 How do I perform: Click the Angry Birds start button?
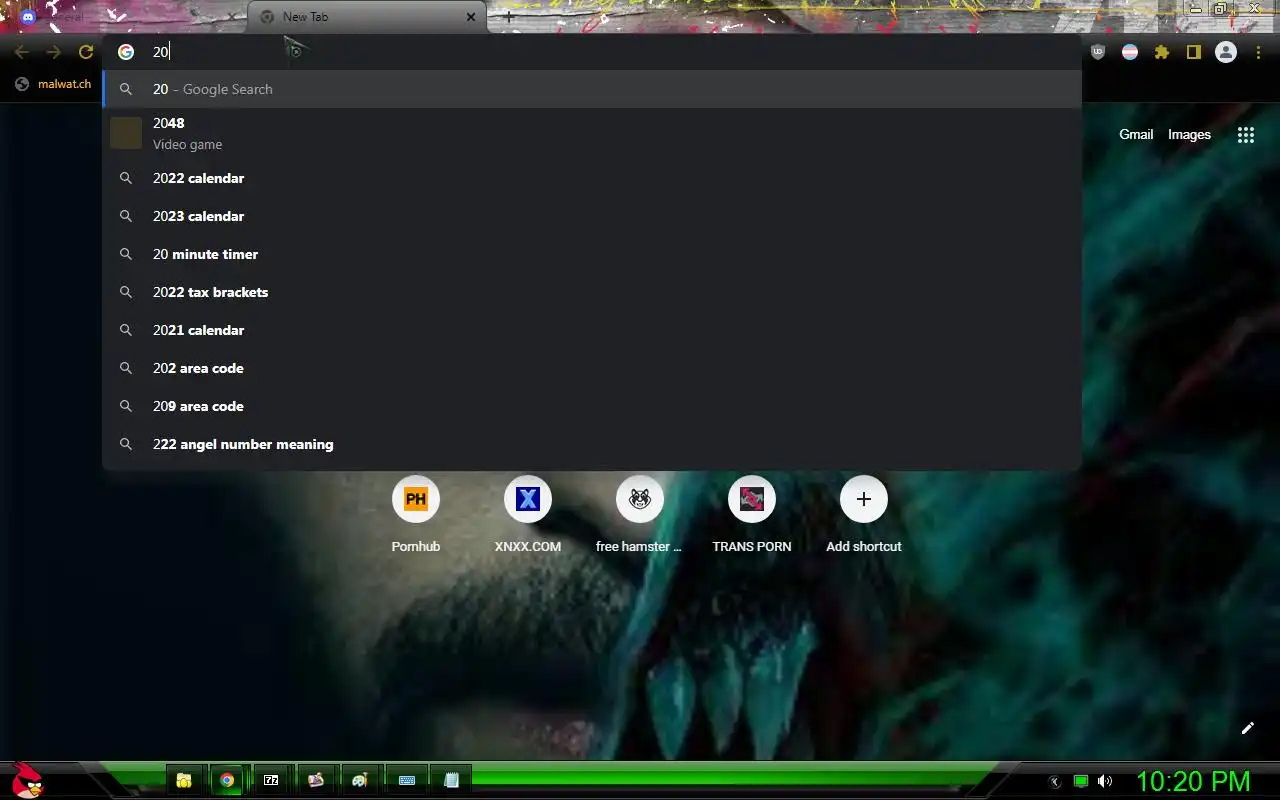pos(28,780)
